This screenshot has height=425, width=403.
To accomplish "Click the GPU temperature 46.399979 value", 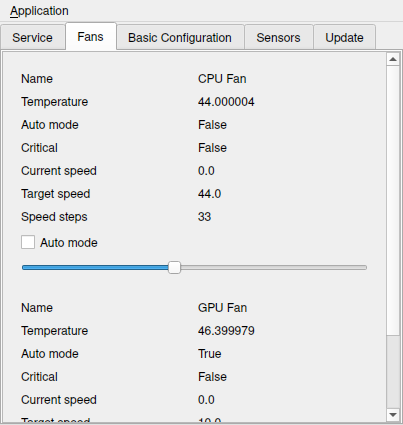I will (226, 331).
